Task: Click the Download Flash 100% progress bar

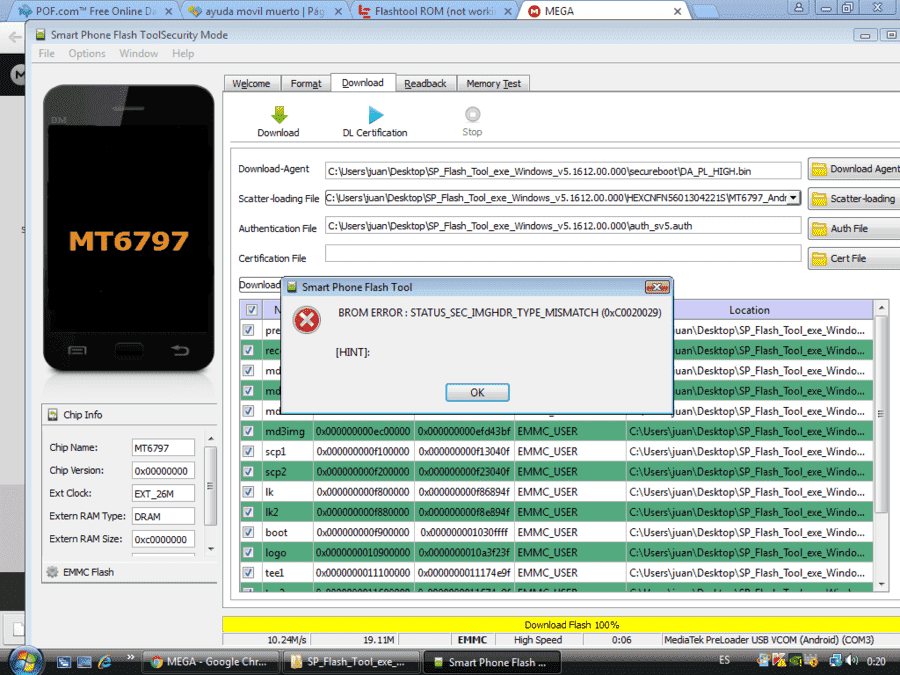Action: coord(561,624)
